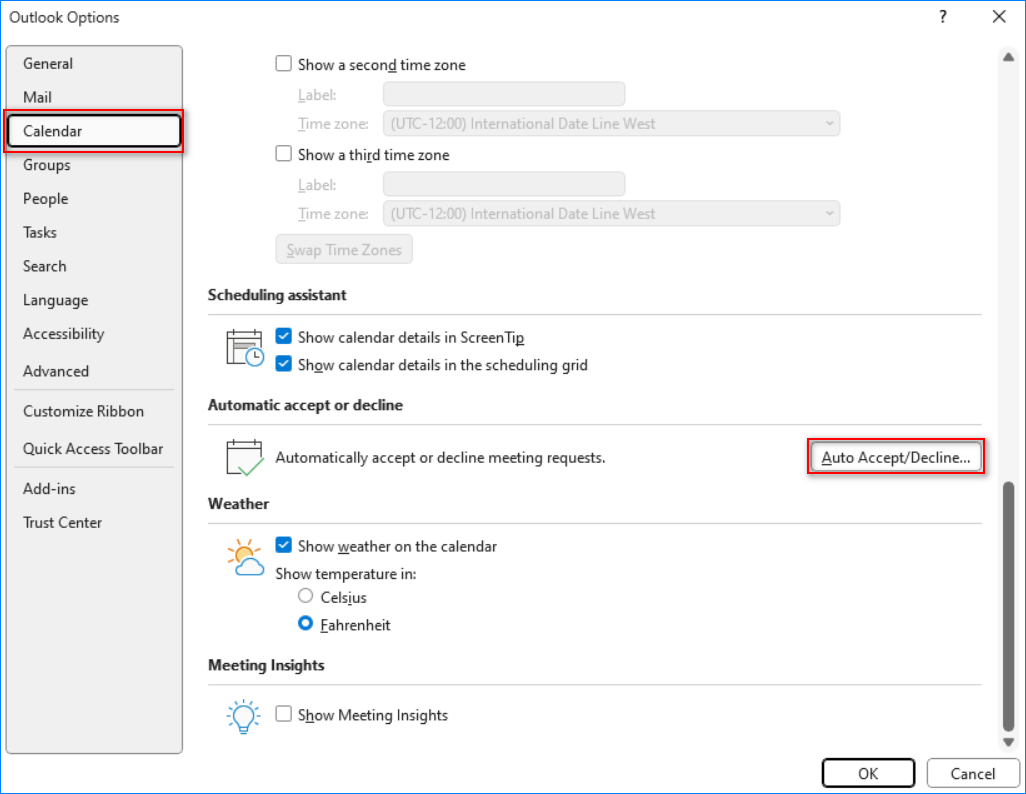Open the help question mark button

pyautogui.click(x=942, y=17)
